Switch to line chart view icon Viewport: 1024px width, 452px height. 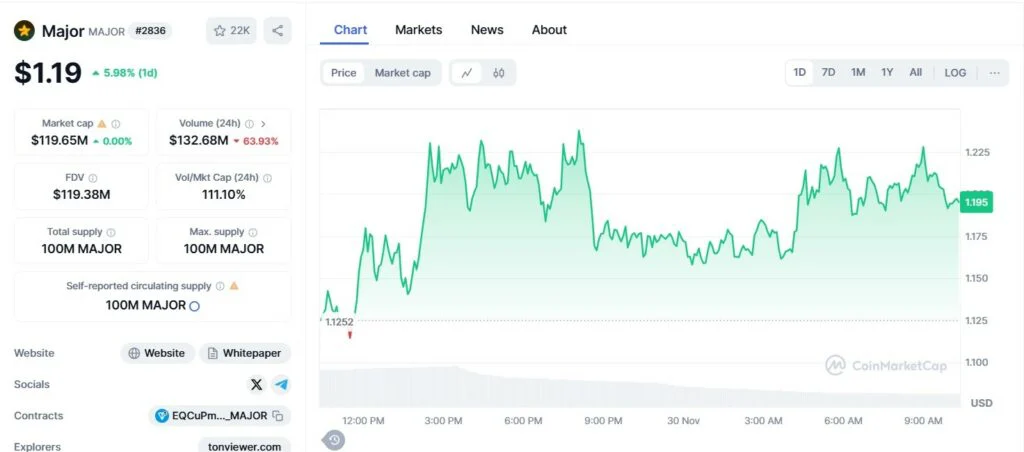(467, 73)
